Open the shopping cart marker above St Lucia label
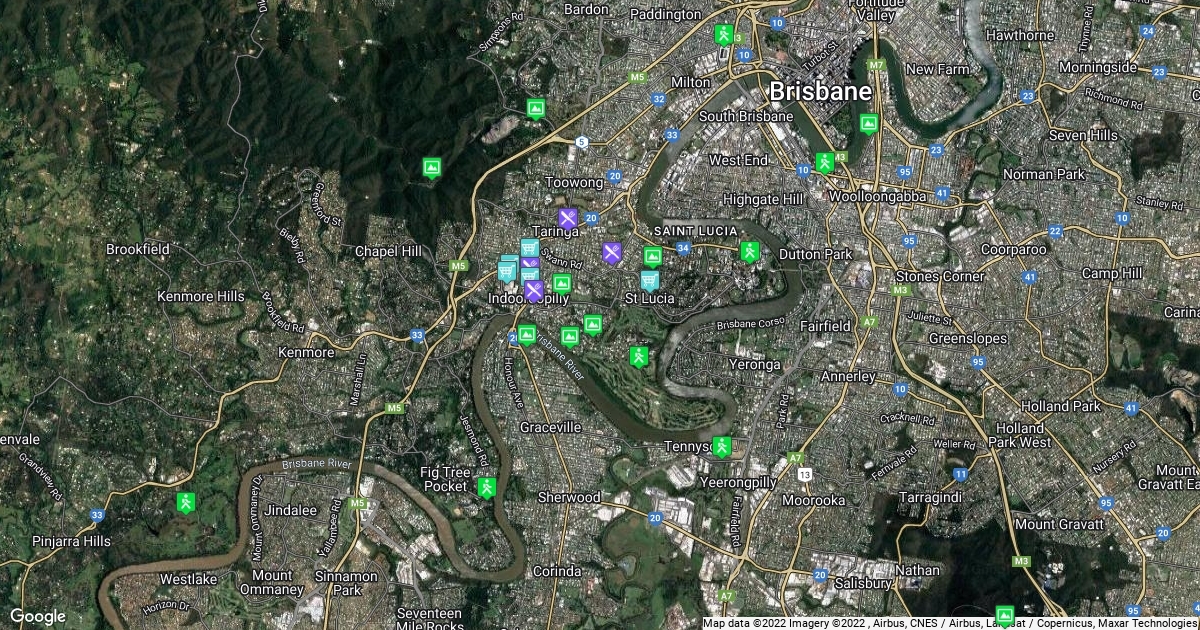 point(649,279)
